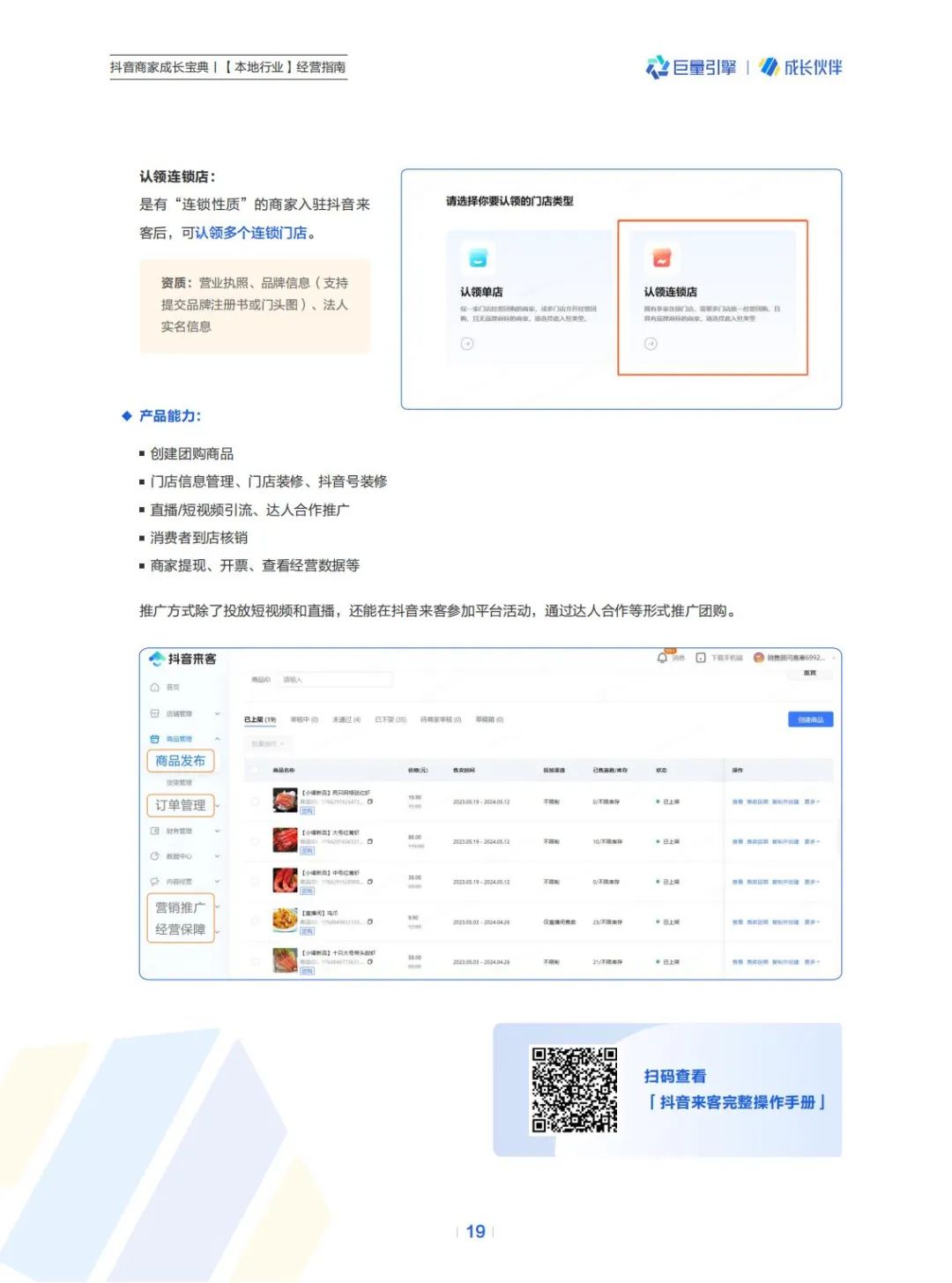952x1283 pixels.
Task: Click the 数据中心 sidebar icon
Action: pyautogui.click(x=155, y=856)
